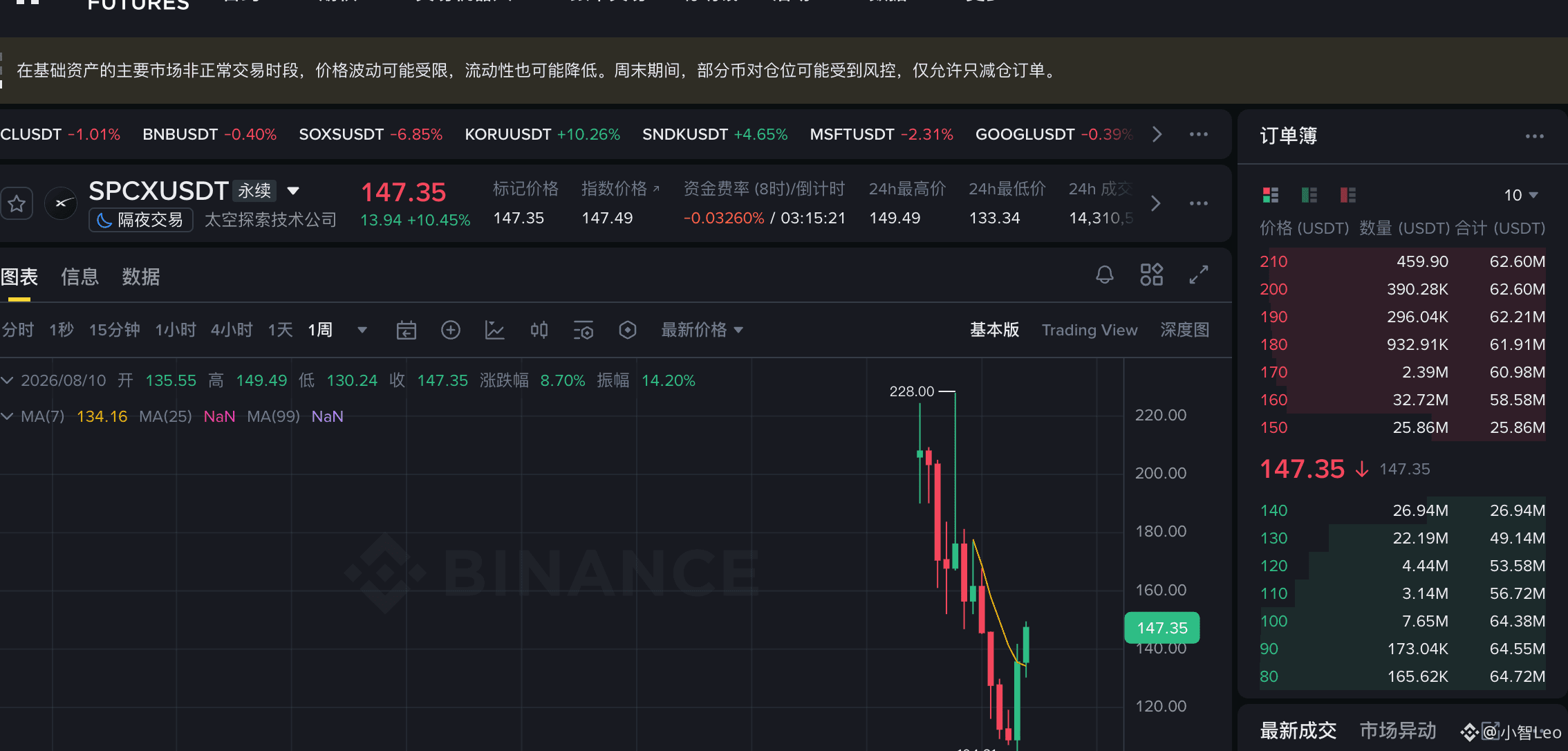Image resolution: width=1568 pixels, height=751 pixels.
Task: Change order book price grouping from 10
Action: [x=1521, y=195]
